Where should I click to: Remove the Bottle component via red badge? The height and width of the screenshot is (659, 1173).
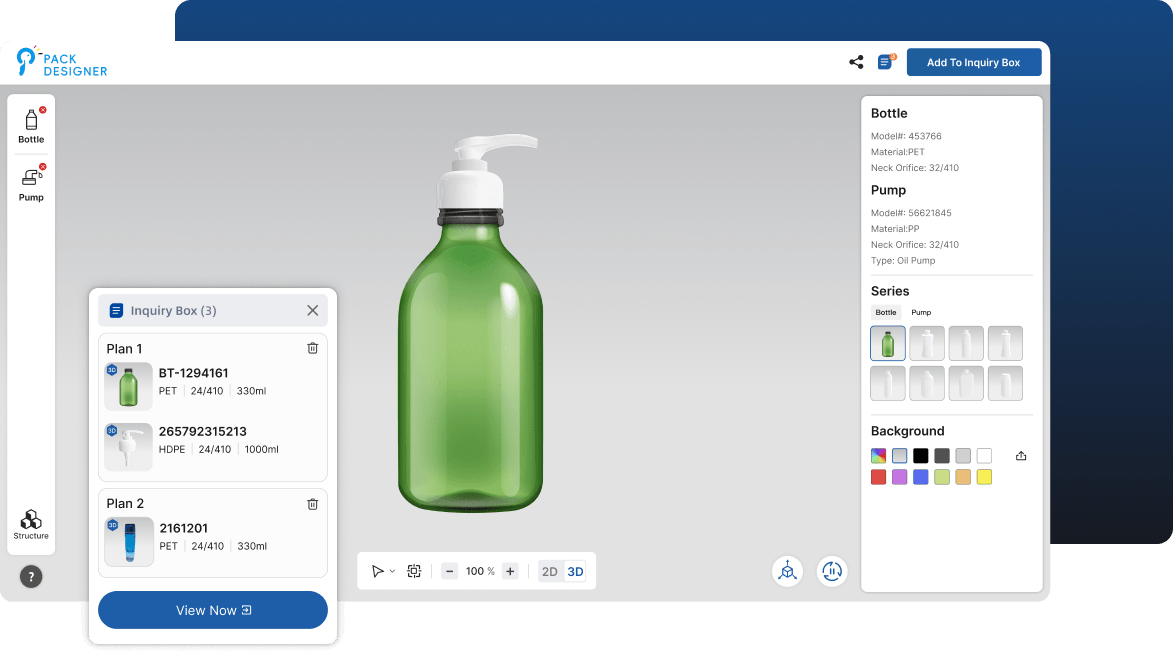[43, 110]
